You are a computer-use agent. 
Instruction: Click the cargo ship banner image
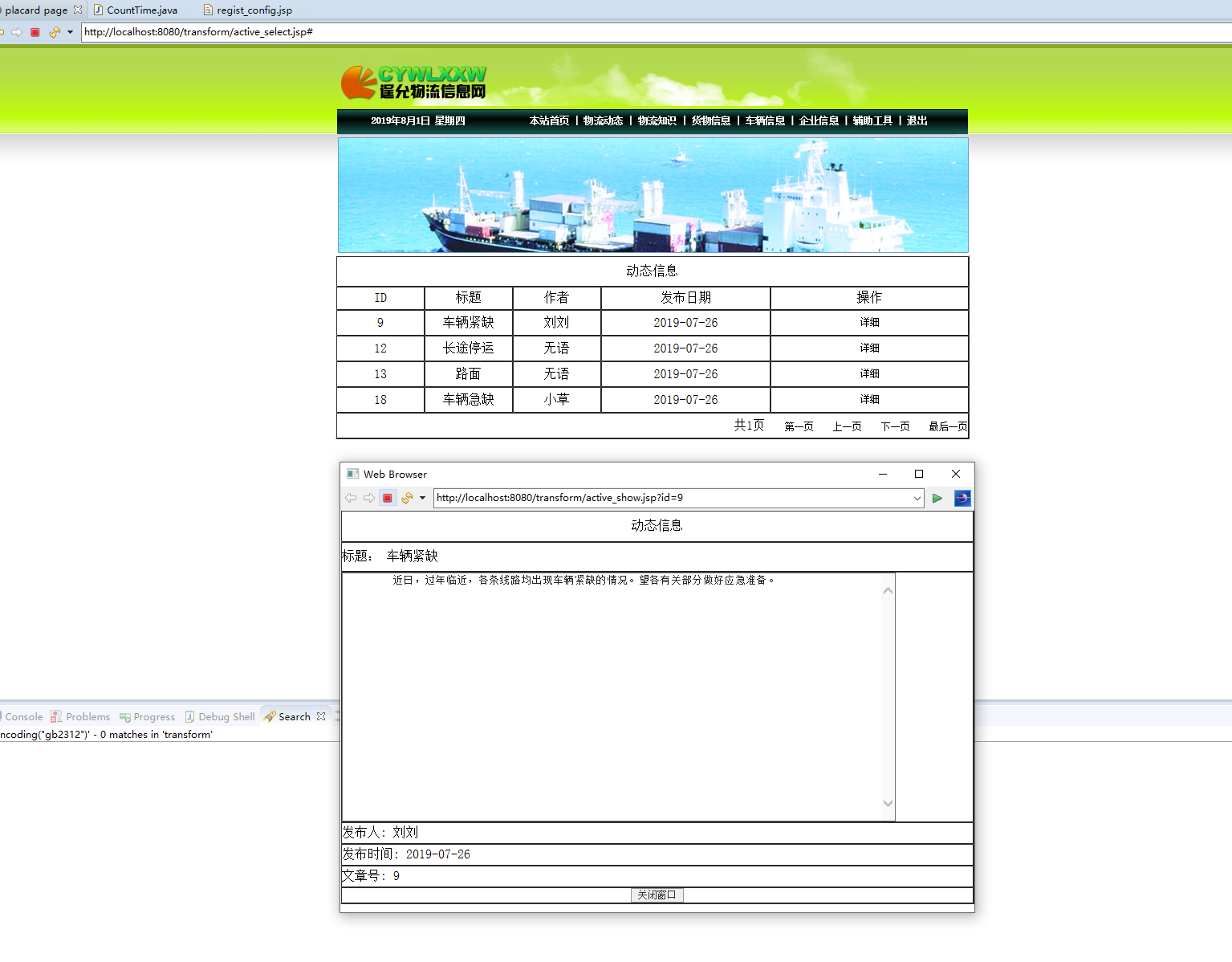[x=653, y=195]
